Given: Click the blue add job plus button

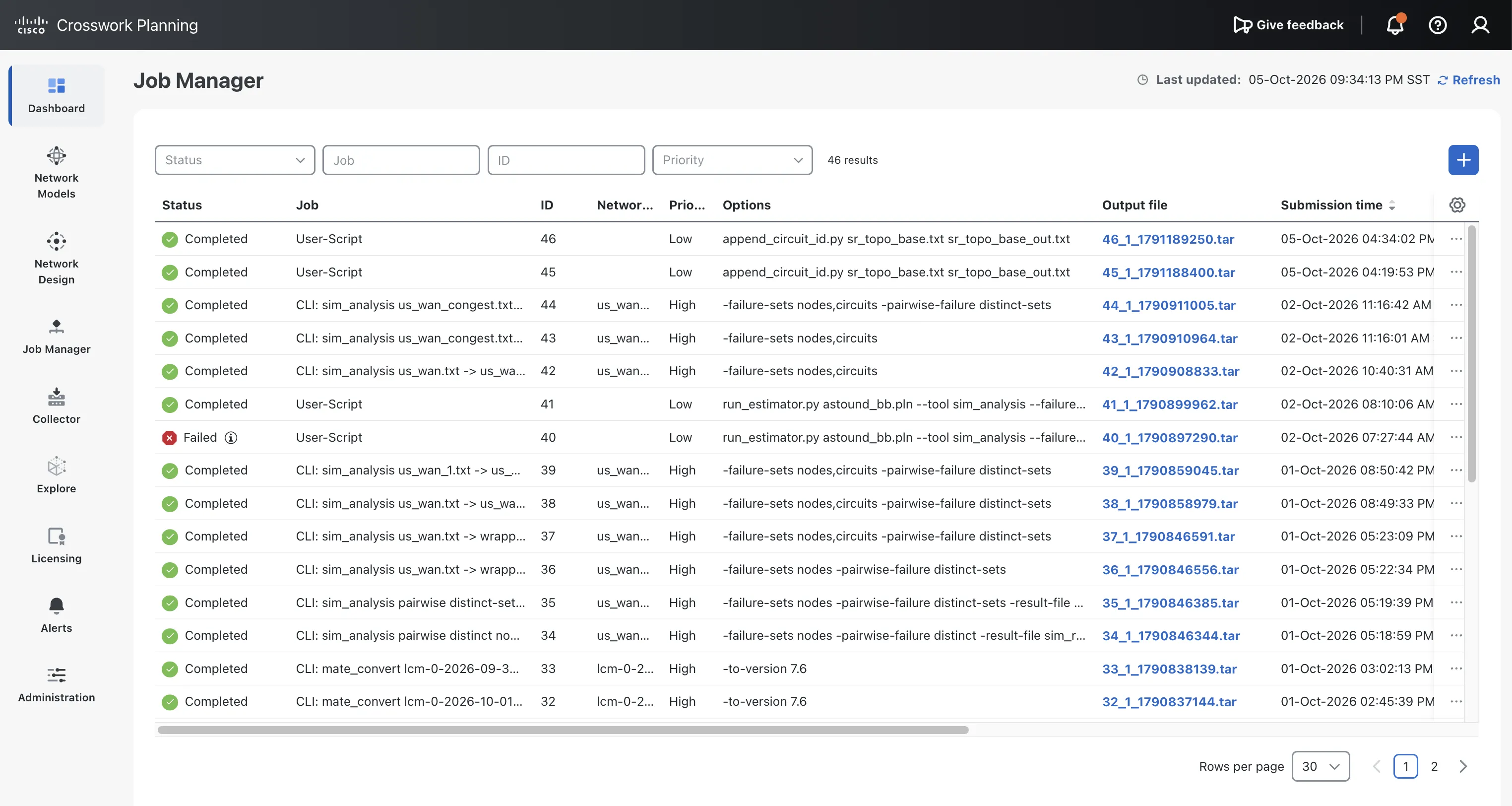Looking at the screenshot, I should click(x=1463, y=160).
